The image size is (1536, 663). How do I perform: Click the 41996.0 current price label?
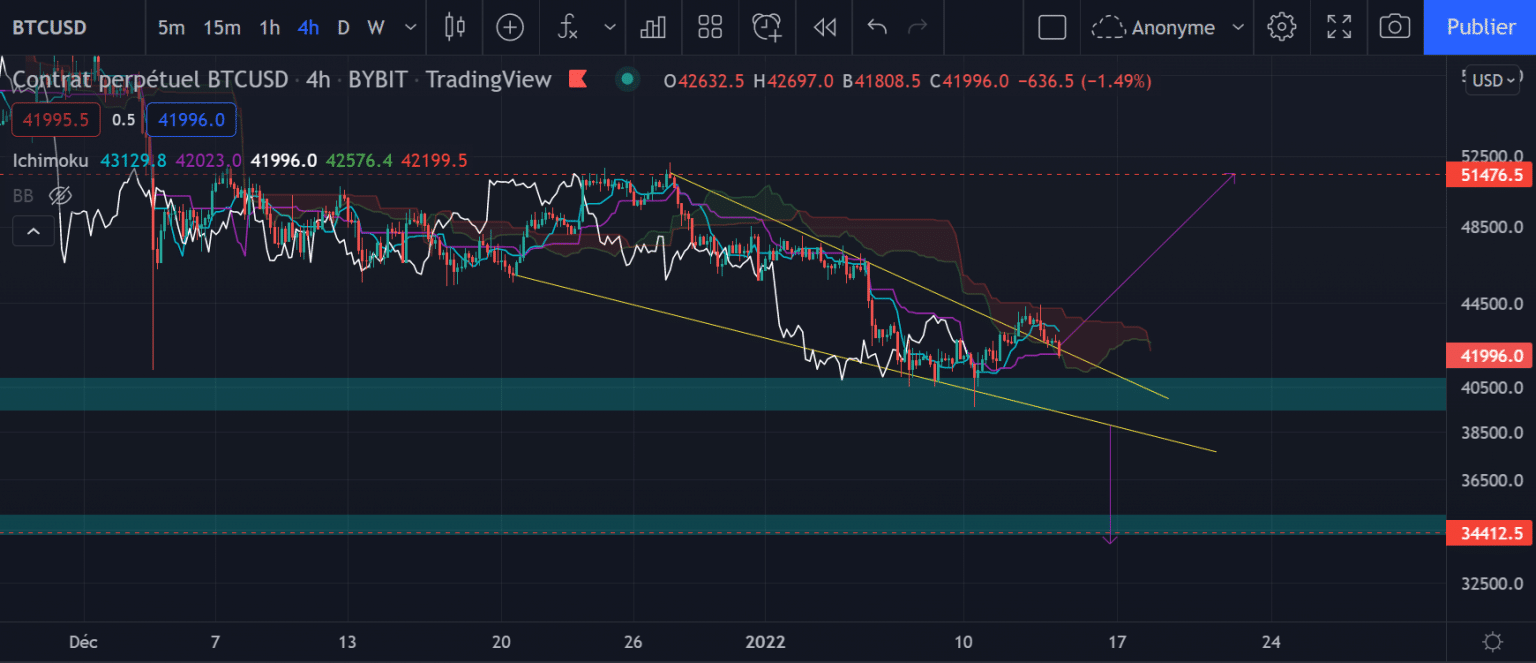(1491, 355)
